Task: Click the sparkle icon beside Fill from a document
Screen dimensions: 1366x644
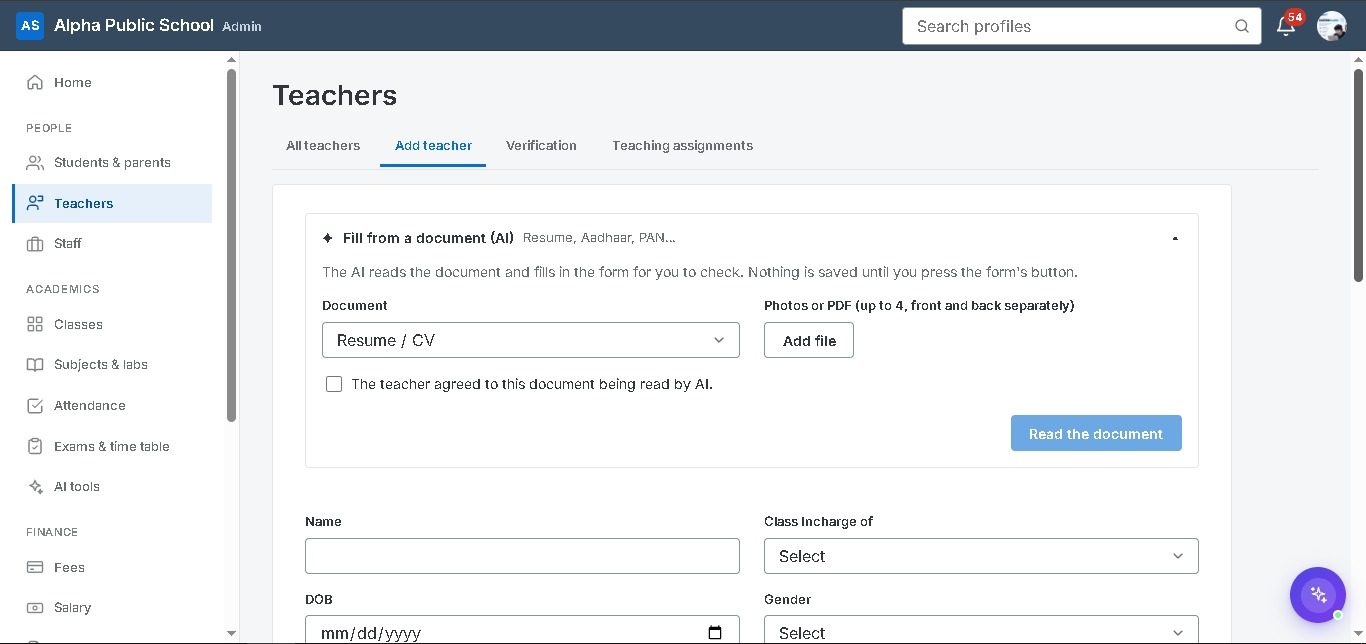Action: [328, 238]
